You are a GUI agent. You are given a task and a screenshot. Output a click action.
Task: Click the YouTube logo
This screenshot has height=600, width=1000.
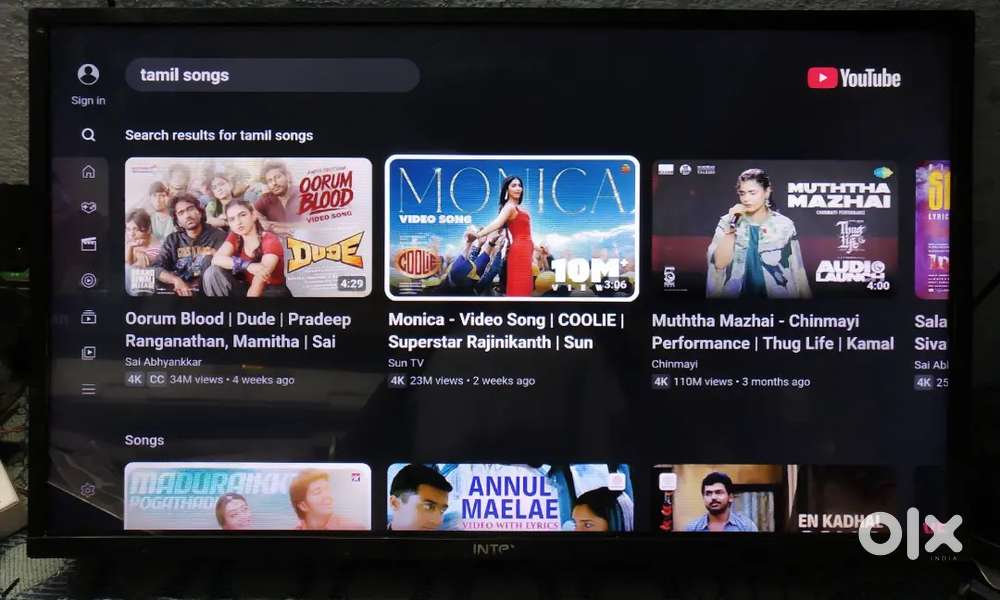(854, 78)
